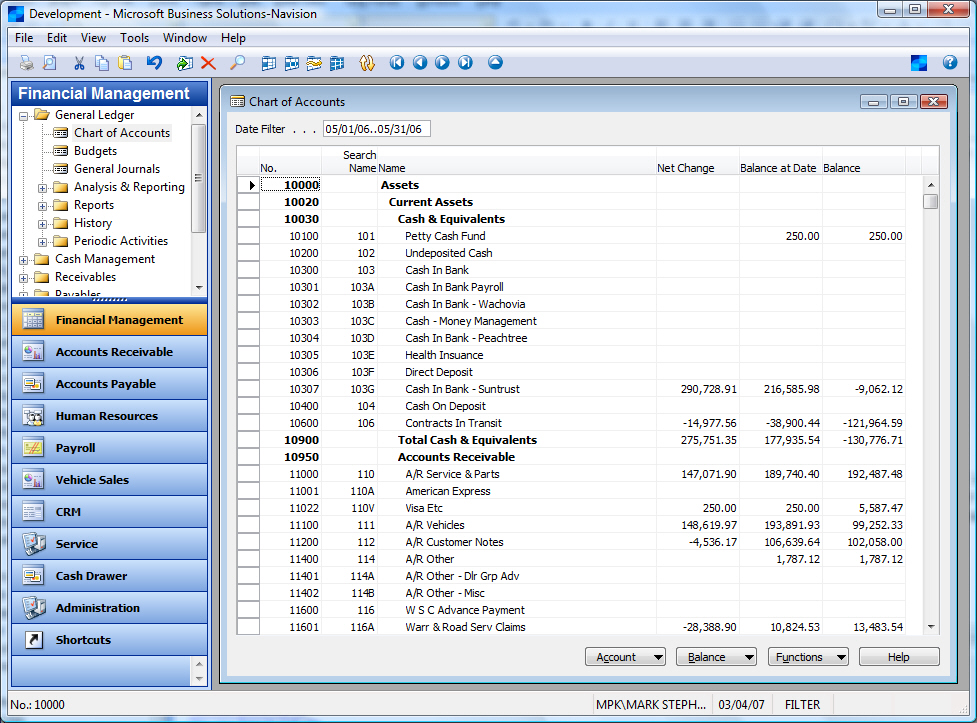Click the Sort toolbar icon
This screenshot has height=723, width=977.
[x=367, y=63]
